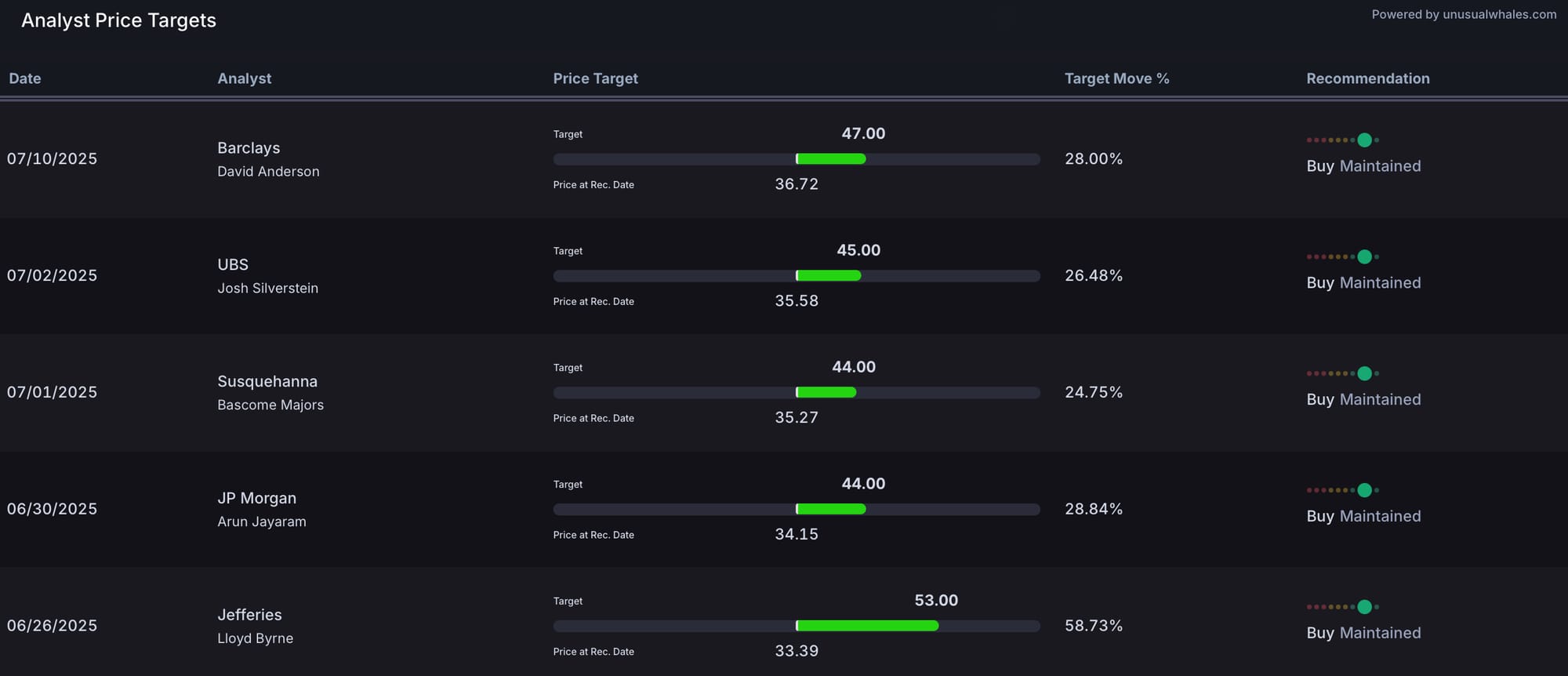Click analyst David Anderson
This screenshot has width=1568, height=676.
268,172
